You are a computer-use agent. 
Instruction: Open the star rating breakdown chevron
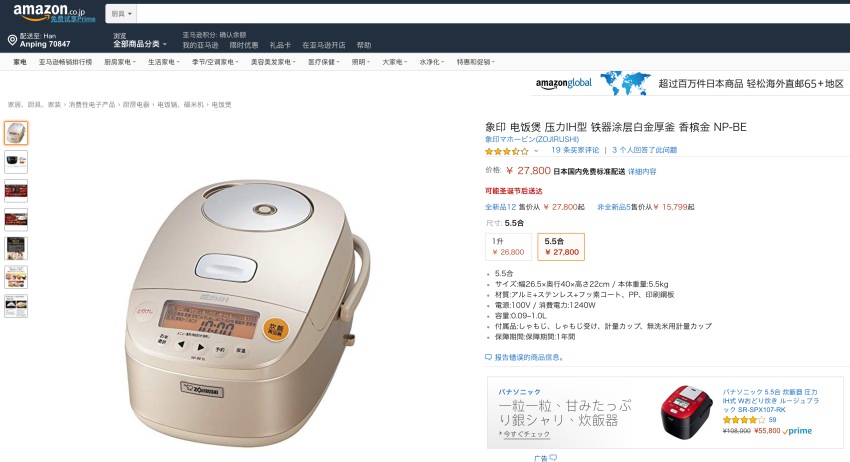536,151
